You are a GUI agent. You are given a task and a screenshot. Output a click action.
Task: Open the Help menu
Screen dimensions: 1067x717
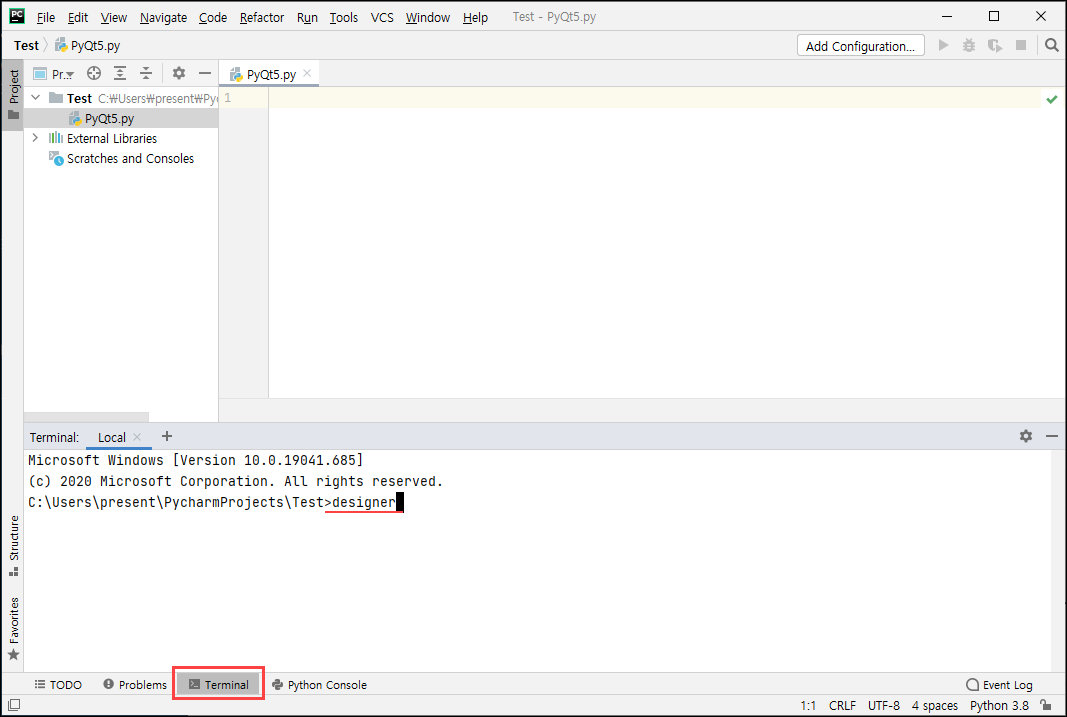tap(475, 17)
